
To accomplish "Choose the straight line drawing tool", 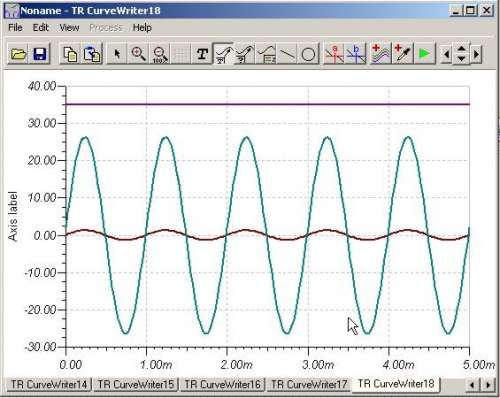I will 287,54.
